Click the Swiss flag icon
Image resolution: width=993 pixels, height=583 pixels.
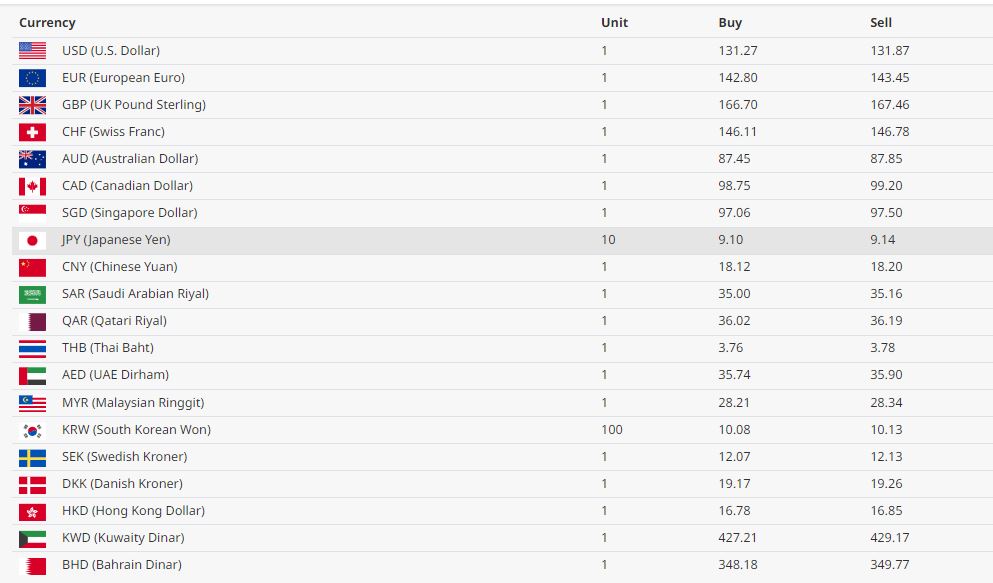point(32,132)
